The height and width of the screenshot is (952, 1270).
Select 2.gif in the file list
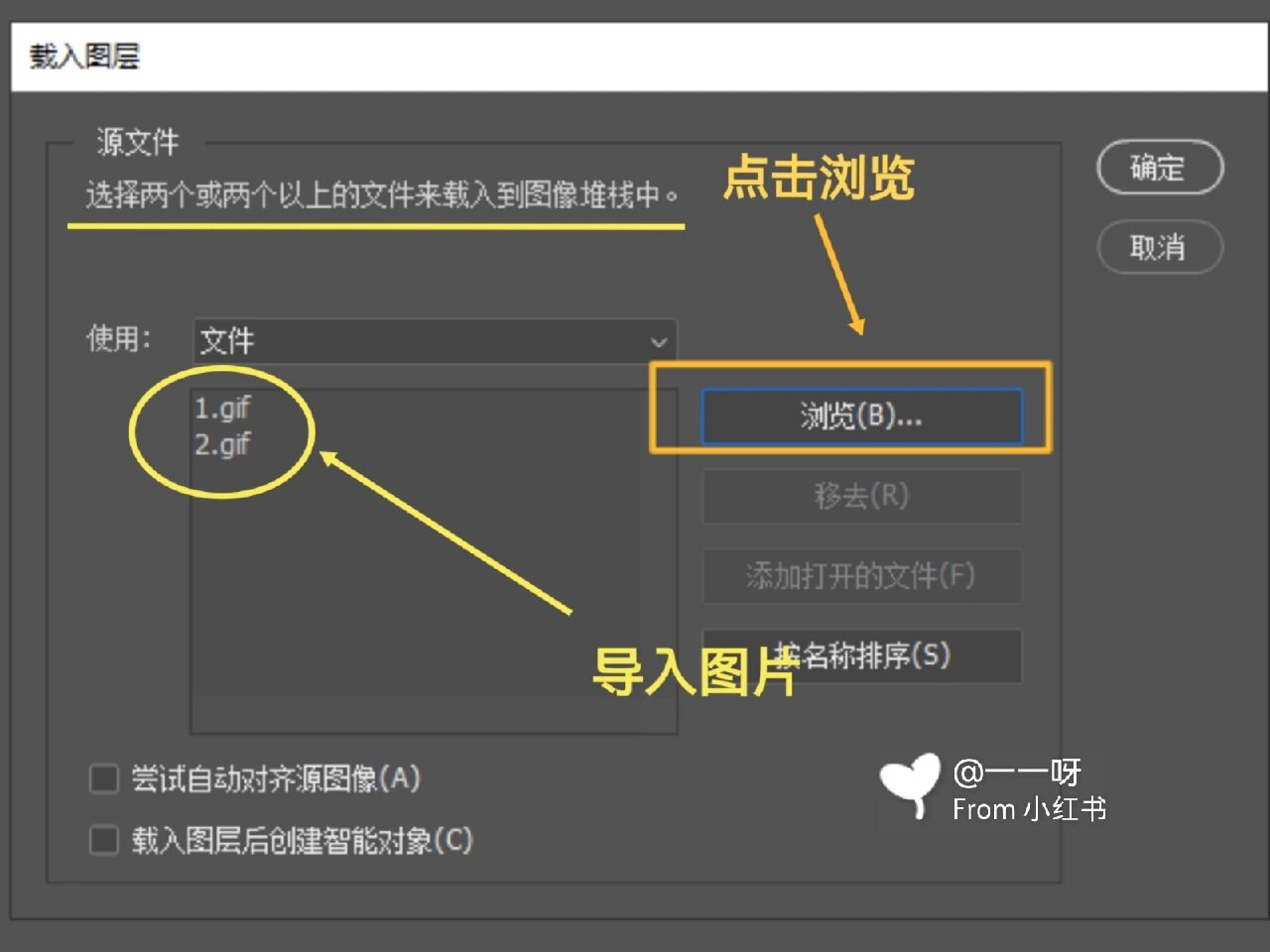point(222,444)
